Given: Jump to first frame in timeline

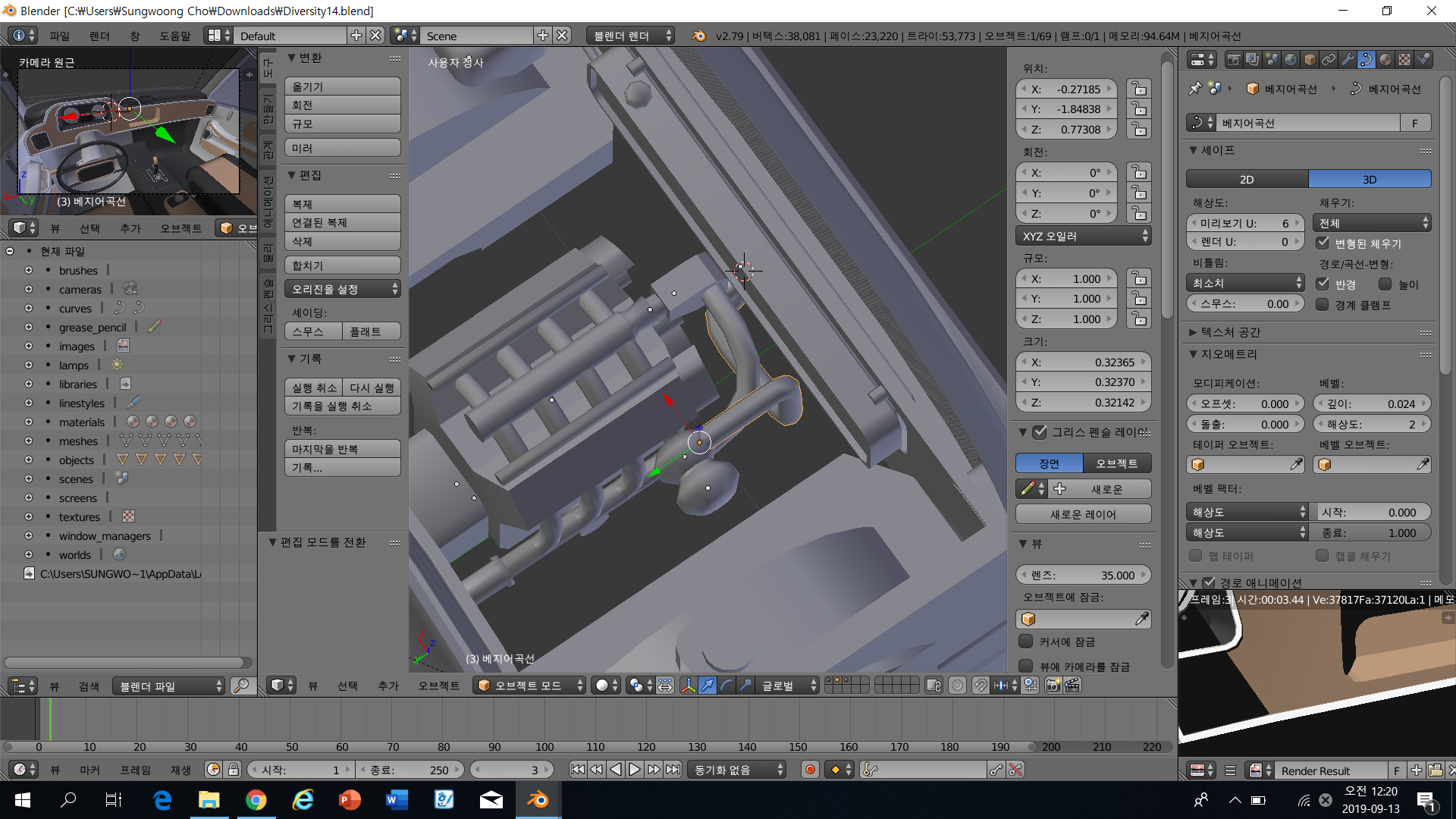Looking at the screenshot, I should pos(577,770).
